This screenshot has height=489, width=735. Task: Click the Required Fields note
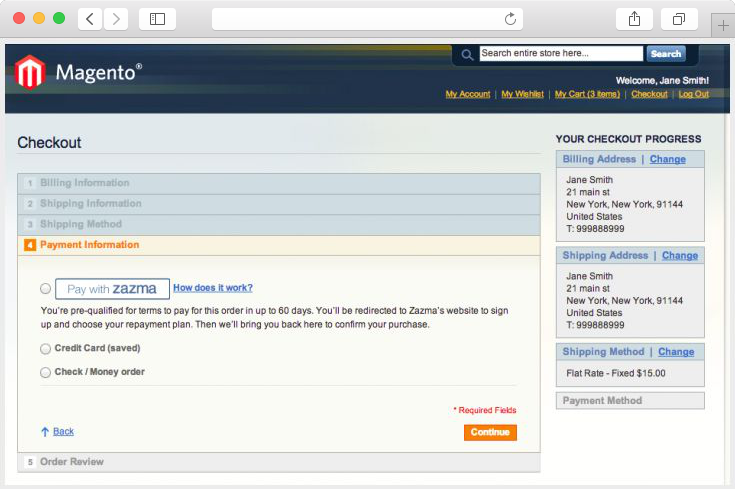pos(485,410)
